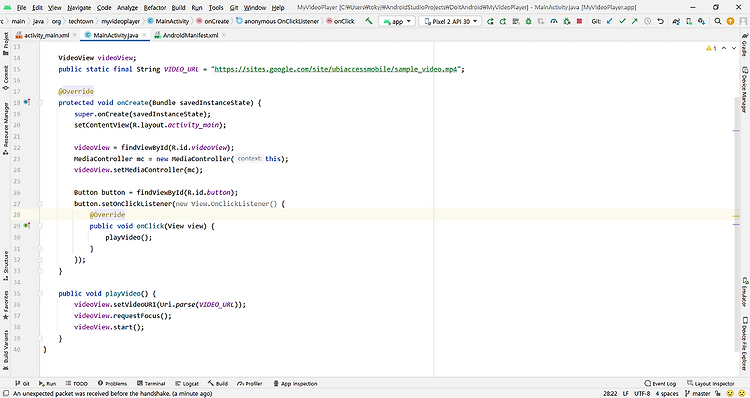
Task: Collapse the onCreate method fold marker
Action: point(40,102)
